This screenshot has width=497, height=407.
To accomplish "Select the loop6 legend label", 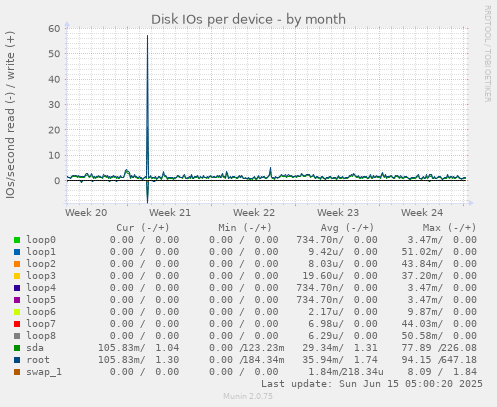I will coord(41,312).
